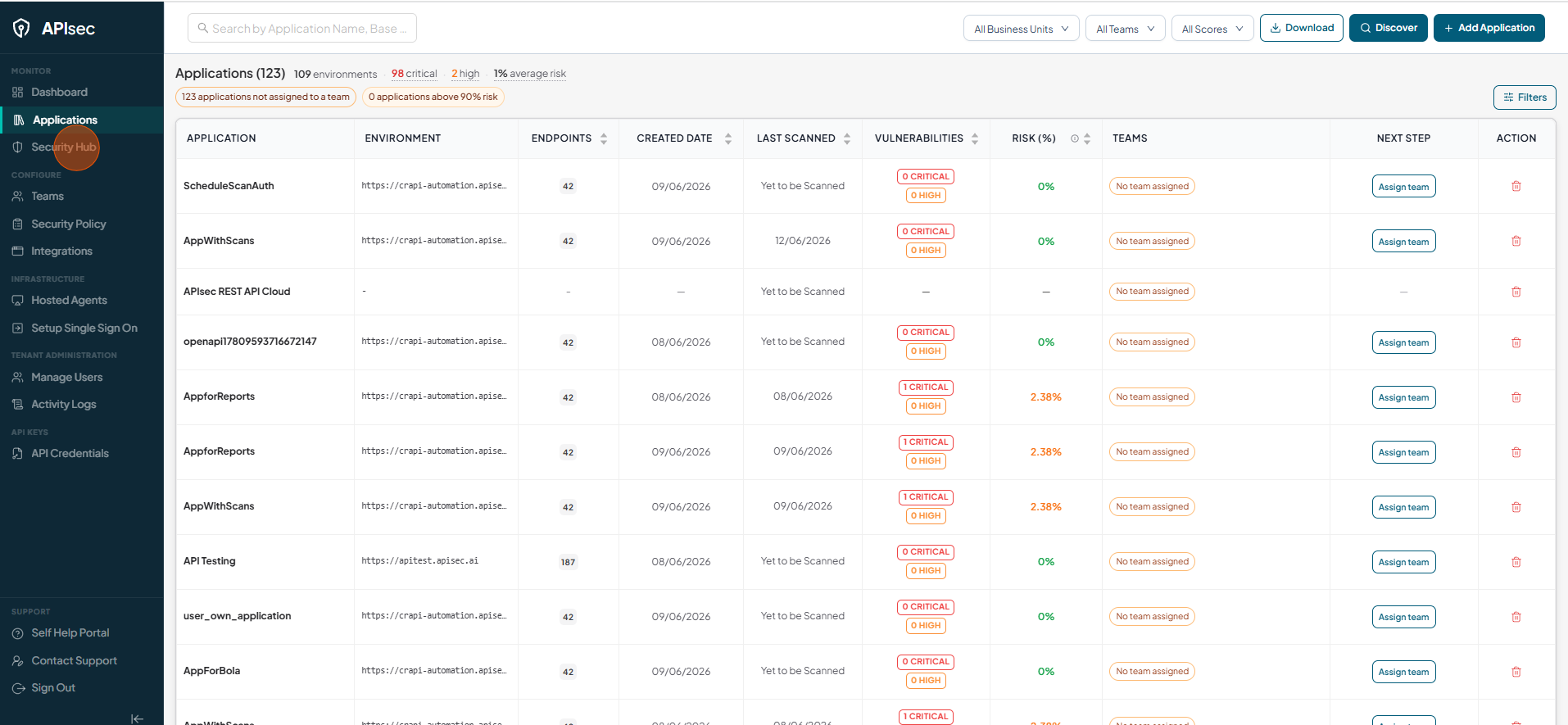Viewport: 1568px width, 725px height.
Task: Click the 1% average risk link
Action: pos(529,74)
